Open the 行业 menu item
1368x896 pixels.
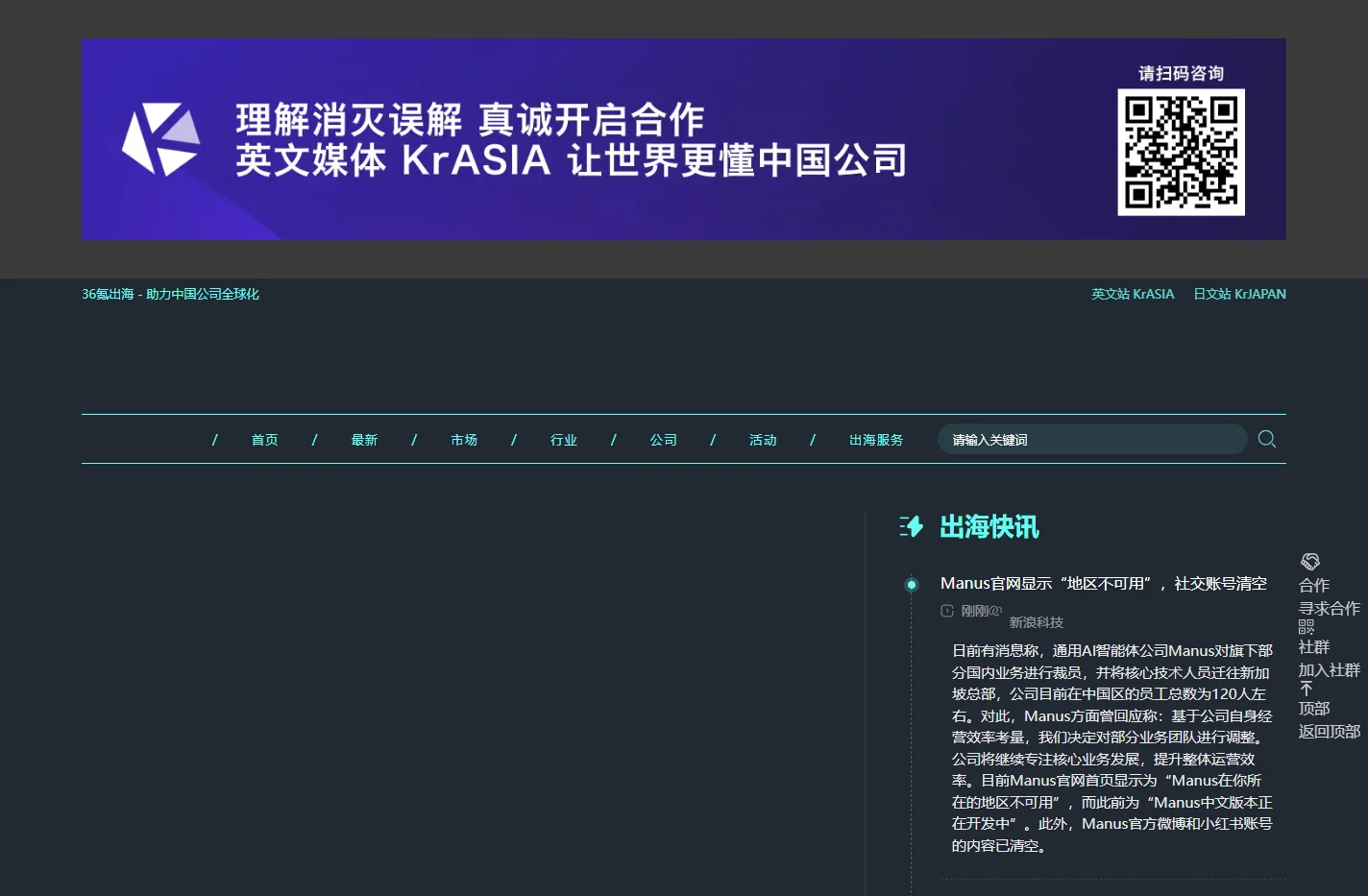564,440
